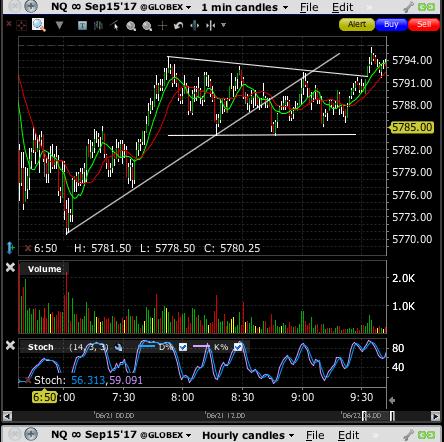Open the bottom chart Edit menu
This screenshot has height=442, width=444.
coord(348,435)
